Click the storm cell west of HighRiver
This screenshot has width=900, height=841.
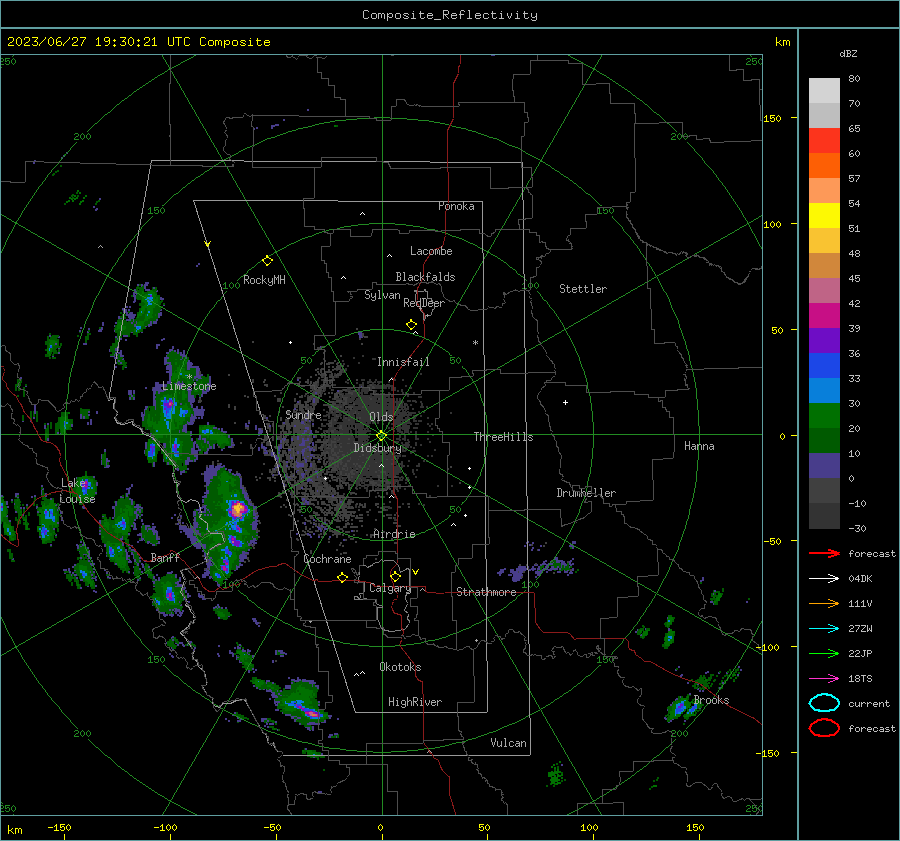(x=301, y=705)
